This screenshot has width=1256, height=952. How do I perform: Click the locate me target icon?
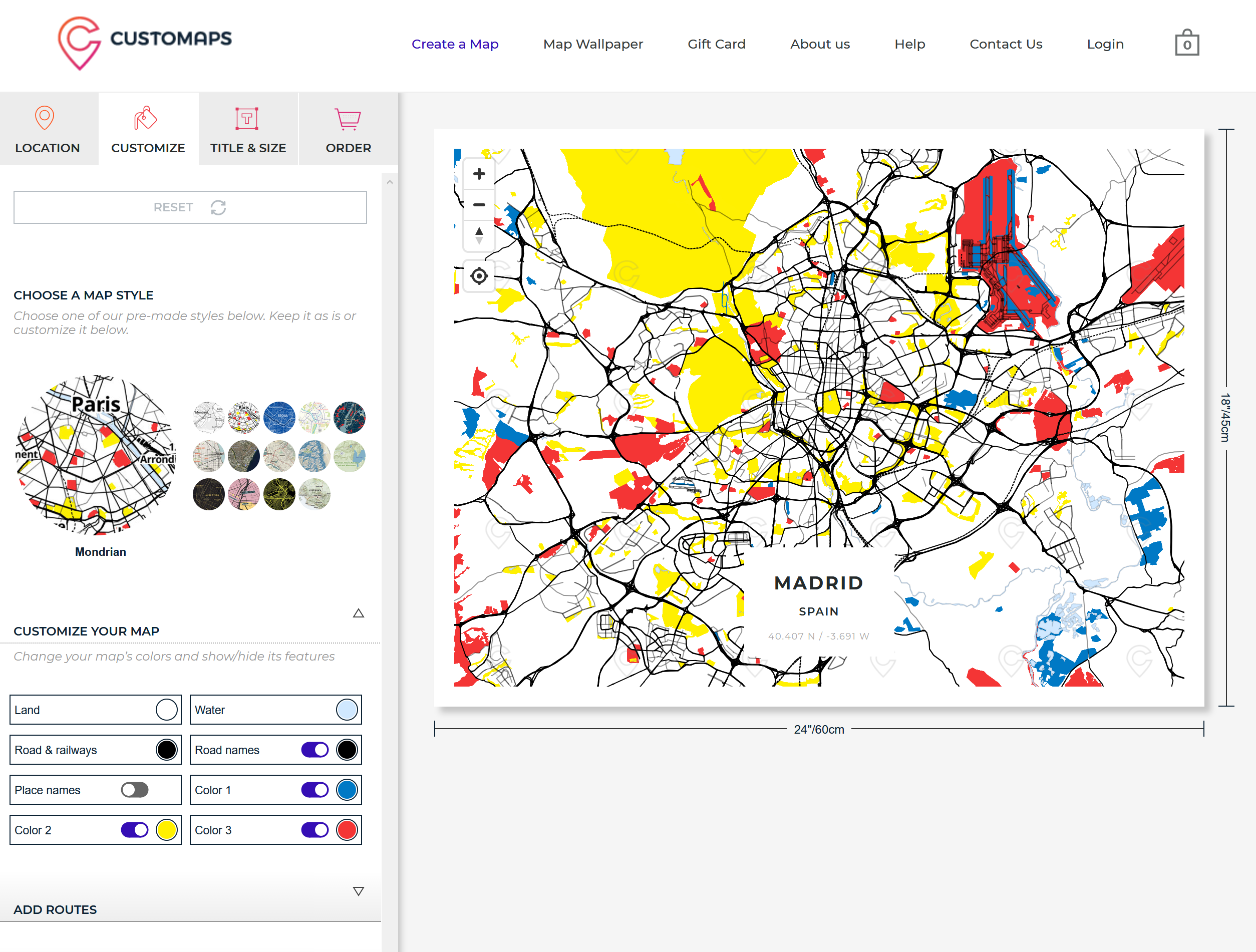(479, 276)
